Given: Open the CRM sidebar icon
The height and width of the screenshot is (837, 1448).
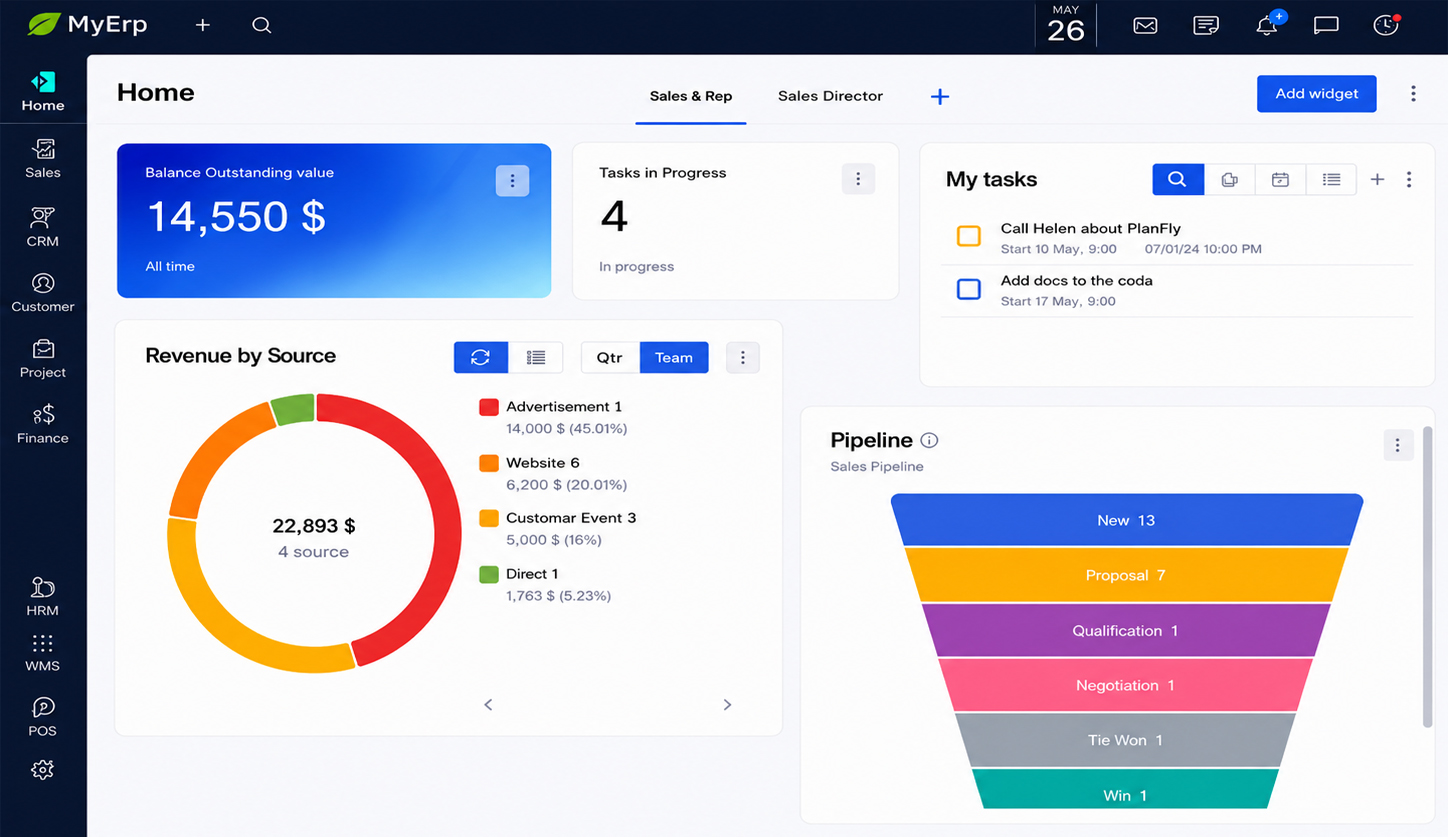Looking at the screenshot, I should click(x=43, y=227).
